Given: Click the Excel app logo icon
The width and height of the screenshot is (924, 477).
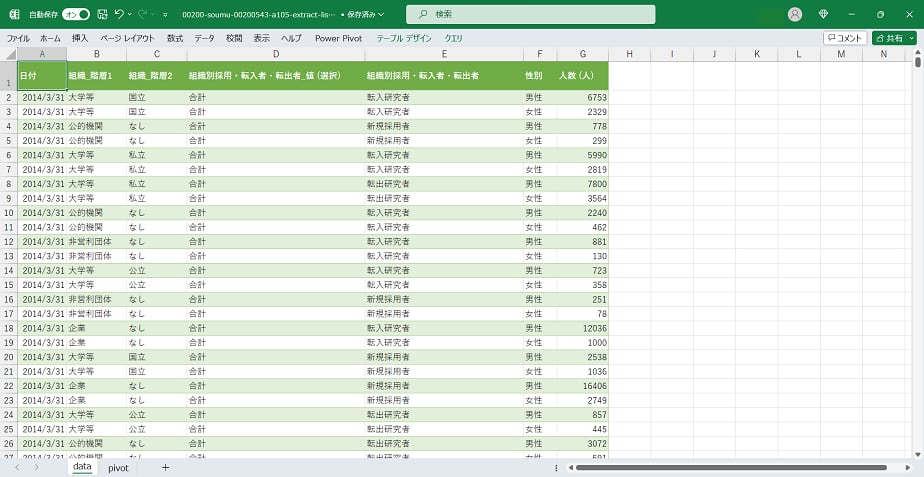Looking at the screenshot, I should pos(14,14).
